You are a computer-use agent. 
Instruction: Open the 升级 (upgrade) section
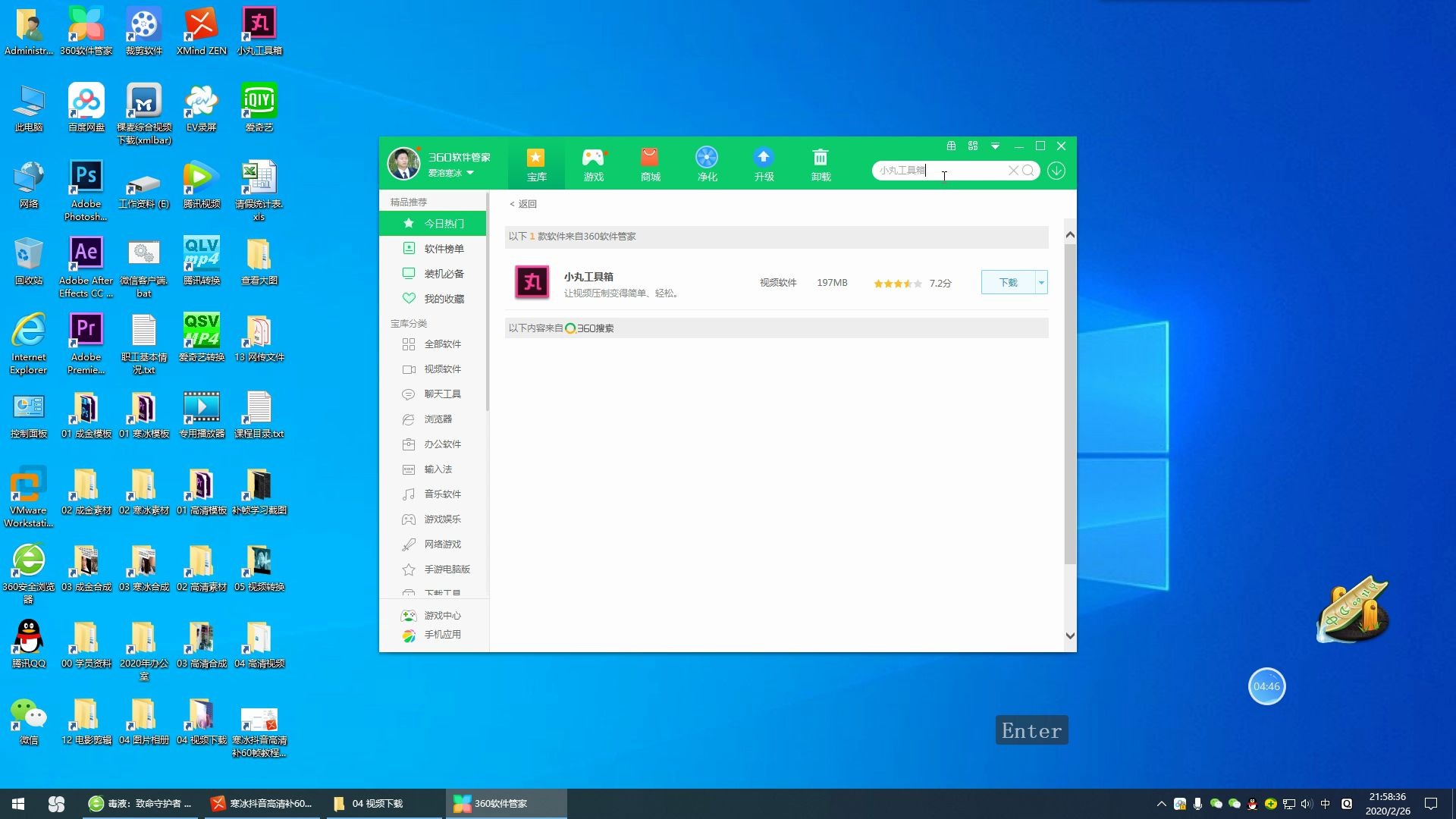tap(764, 163)
